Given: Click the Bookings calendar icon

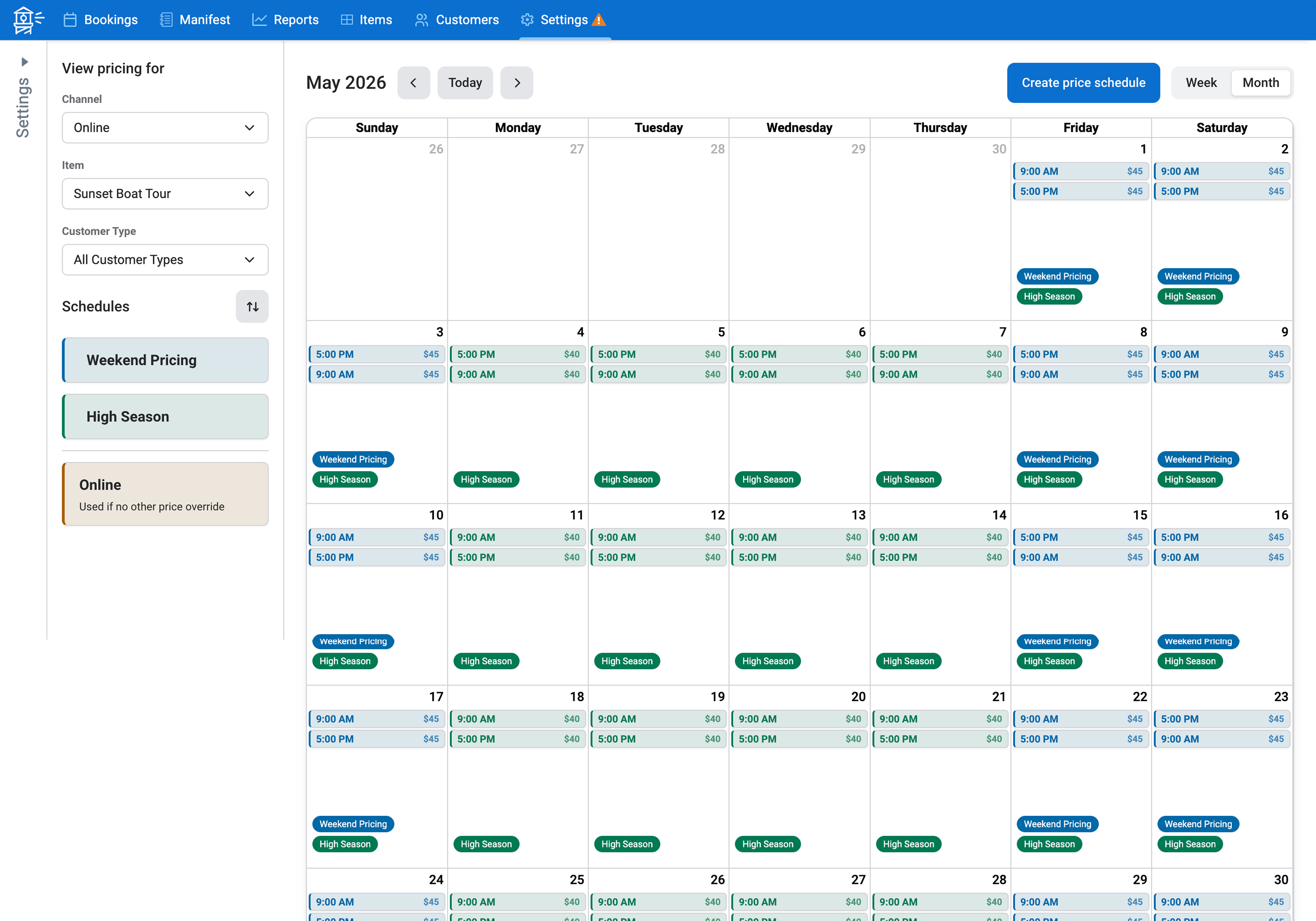Looking at the screenshot, I should [x=70, y=20].
